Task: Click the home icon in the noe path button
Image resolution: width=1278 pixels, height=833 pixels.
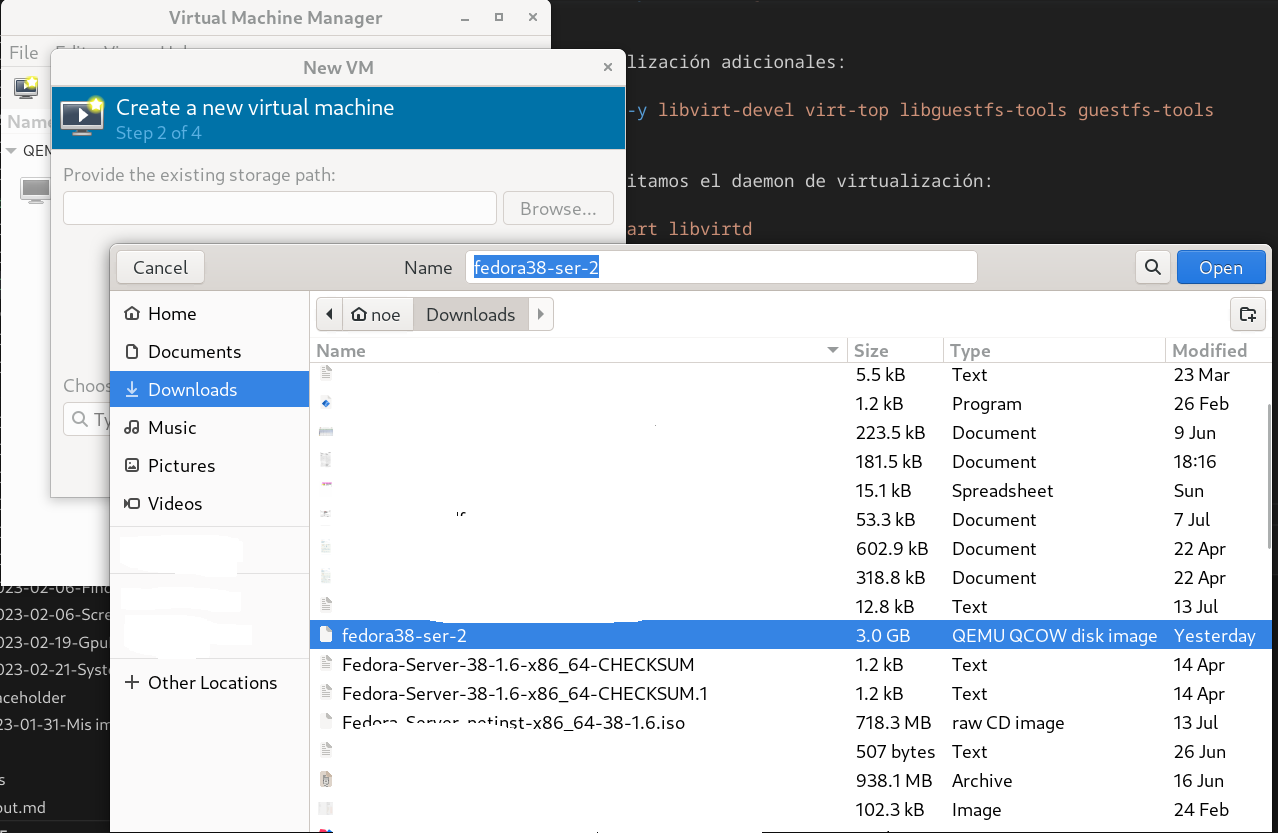Action: pyautogui.click(x=359, y=314)
